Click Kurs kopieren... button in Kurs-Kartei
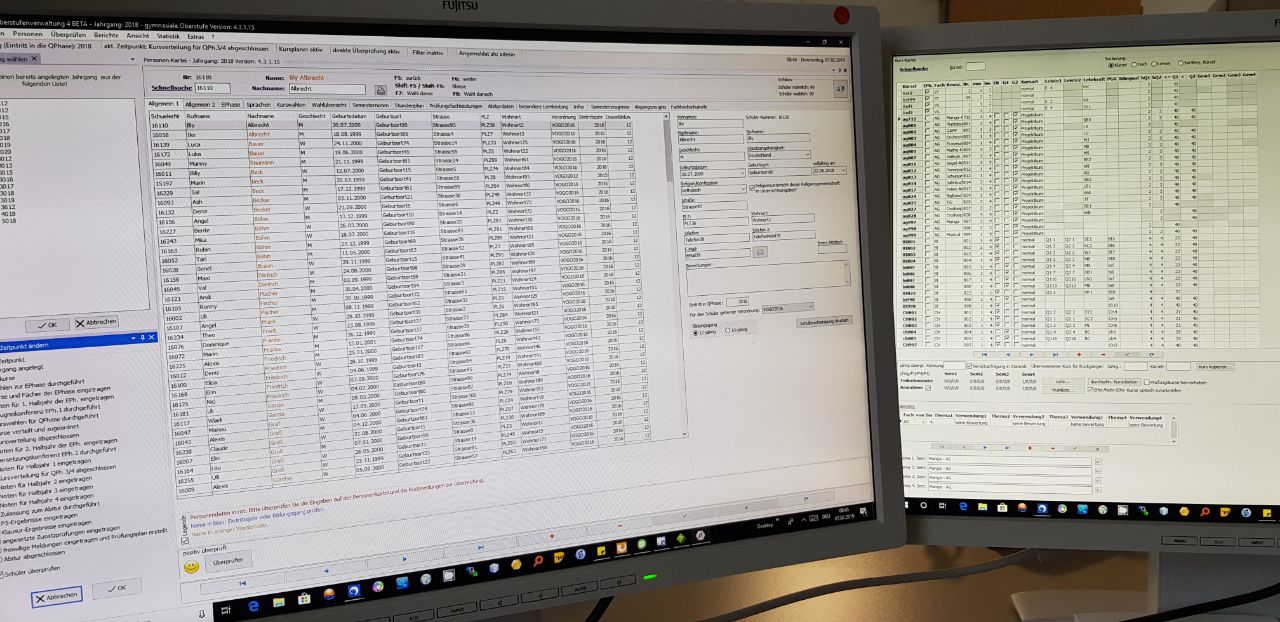The image size is (1280, 622). tap(1215, 367)
